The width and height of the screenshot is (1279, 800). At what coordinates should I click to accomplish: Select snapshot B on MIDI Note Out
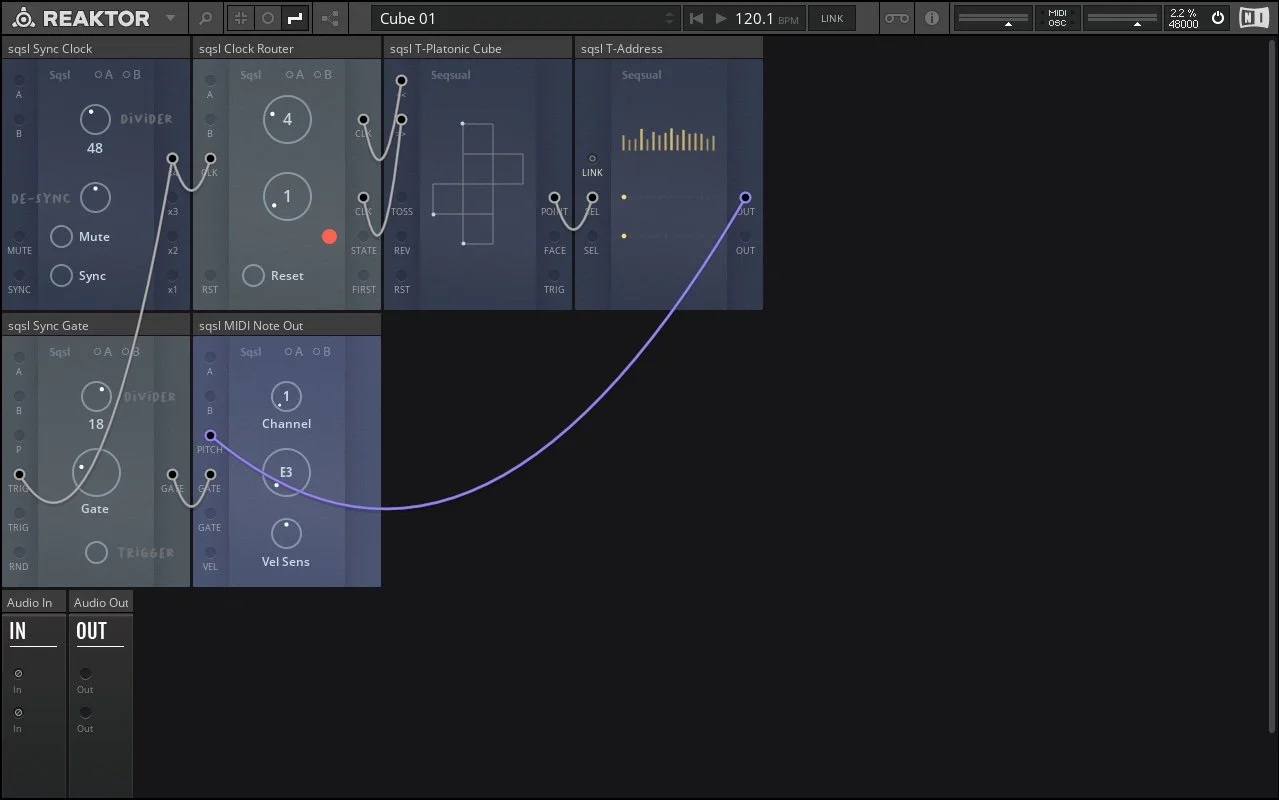click(x=322, y=352)
